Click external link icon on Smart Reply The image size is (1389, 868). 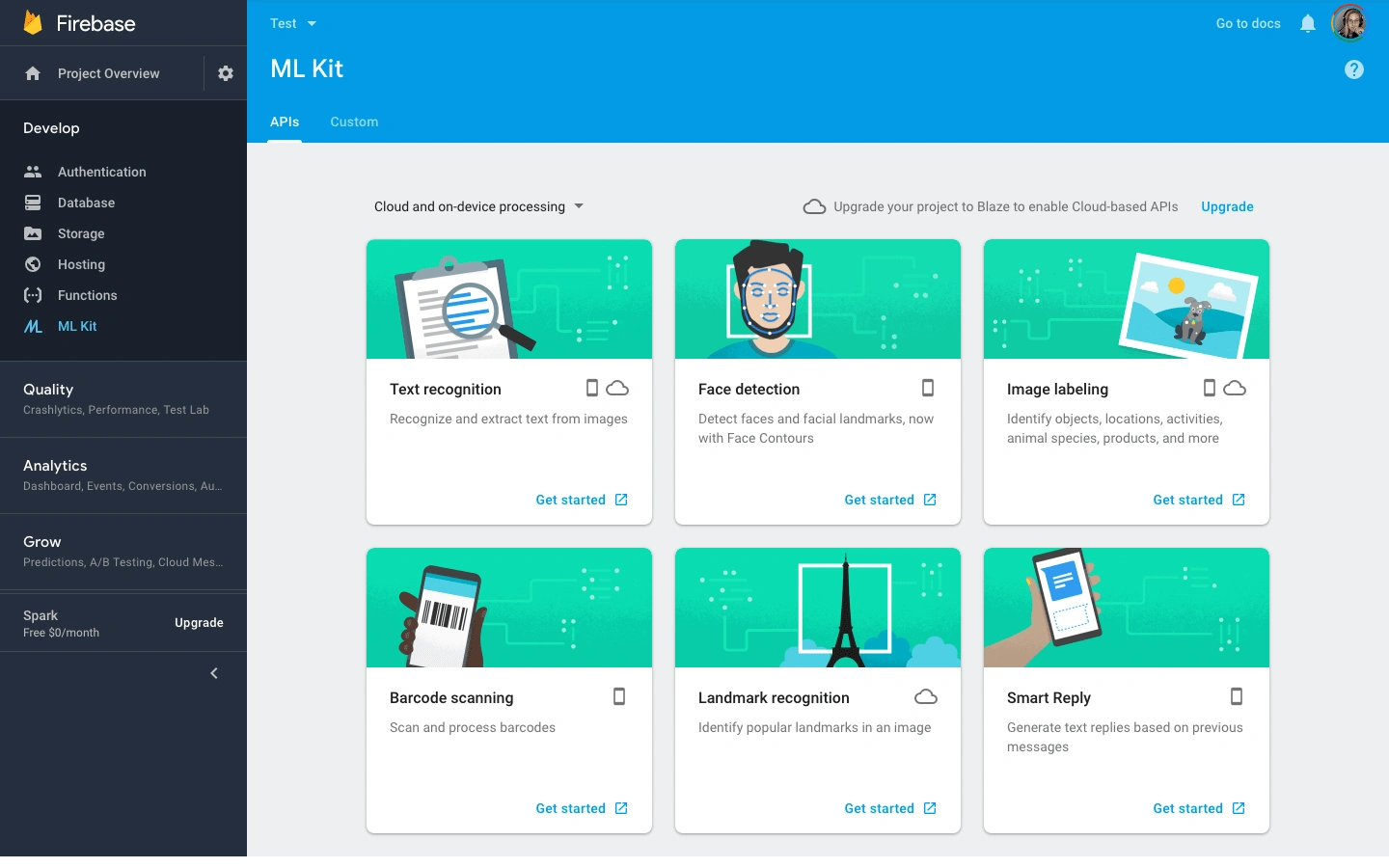click(1239, 808)
